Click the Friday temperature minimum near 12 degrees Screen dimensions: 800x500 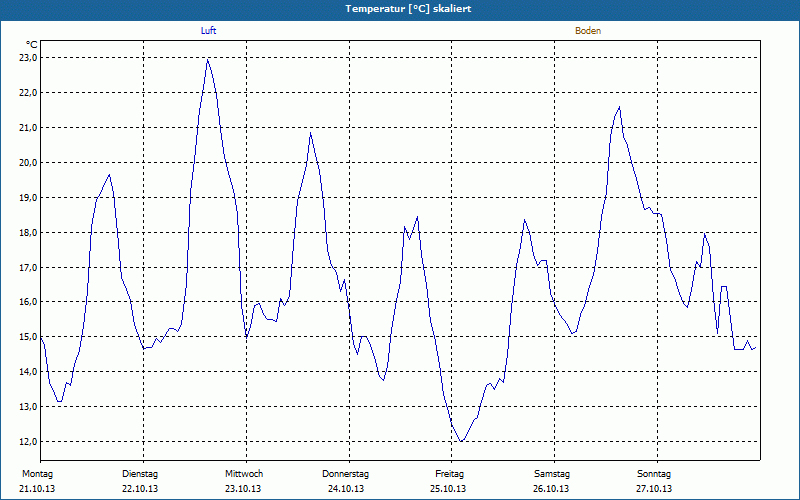coord(461,441)
